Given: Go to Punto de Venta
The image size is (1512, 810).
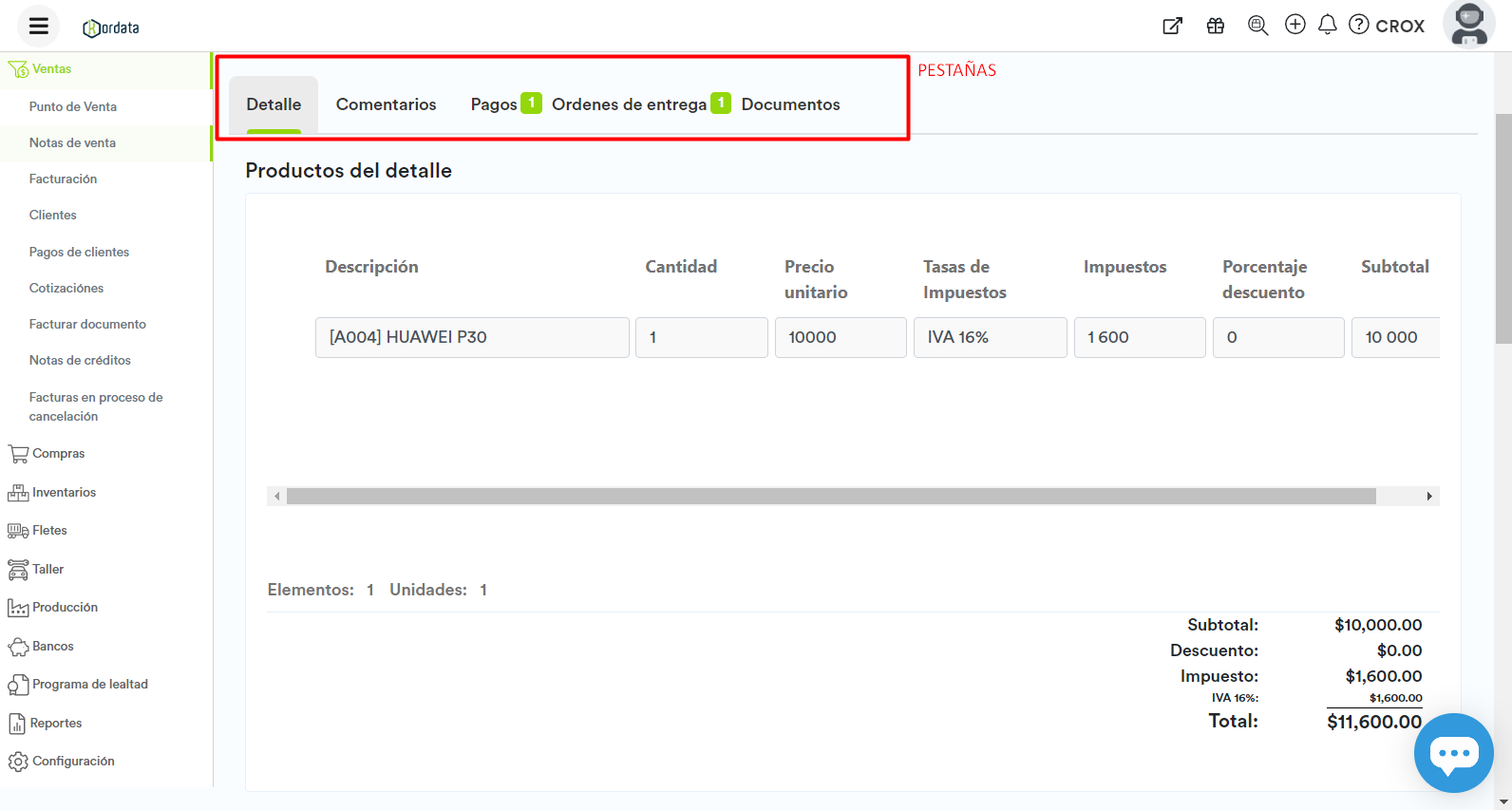Looking at the screenshot, I should click(72, 107).
